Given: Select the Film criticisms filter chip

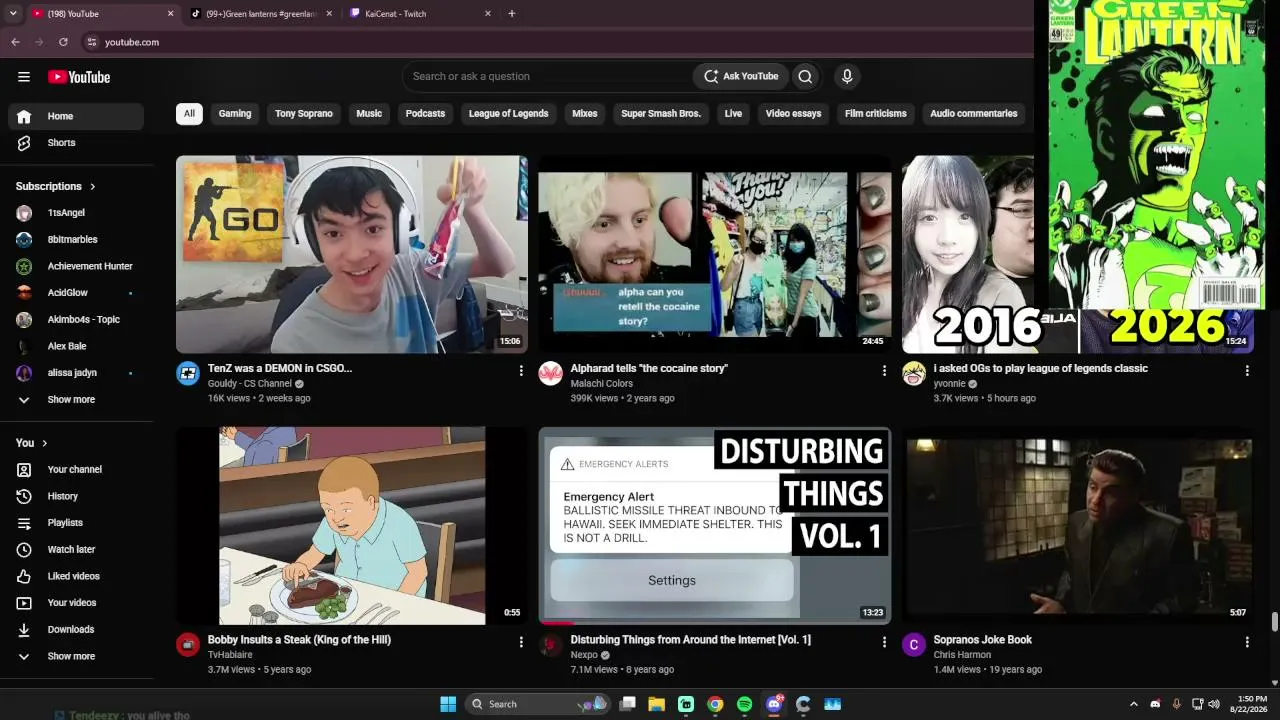Looking at the screenshot, I should point(876,113).
